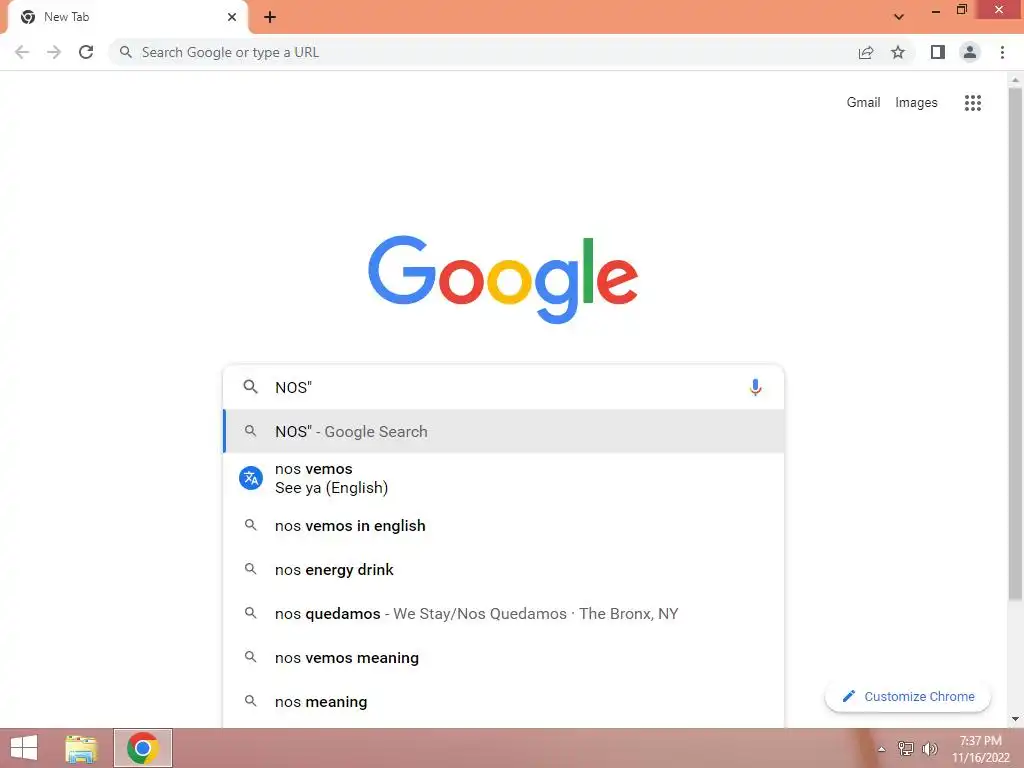Bookmark this tab with the star icon
This screenshot has width=1024, height=768.
[x=898, y=52]
